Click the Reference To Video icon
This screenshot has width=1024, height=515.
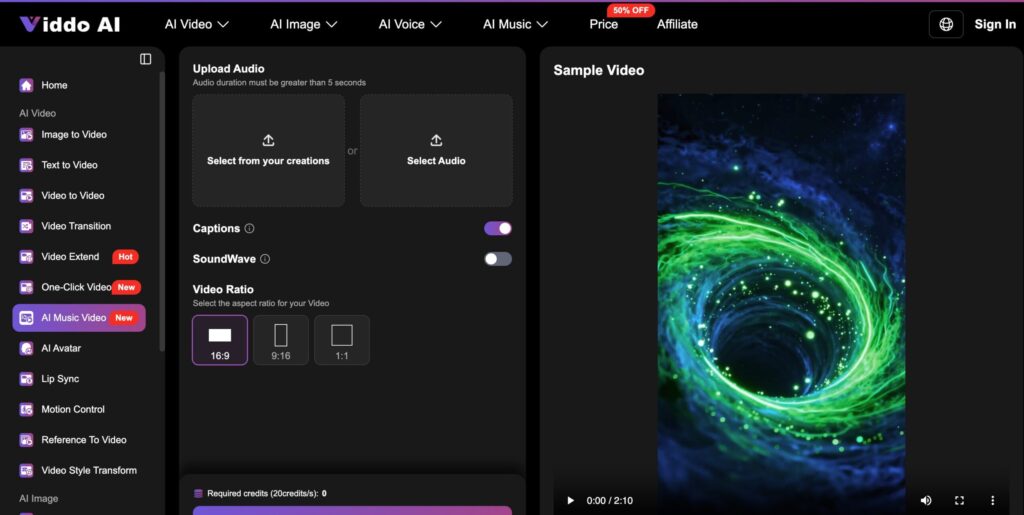(26, 440)
